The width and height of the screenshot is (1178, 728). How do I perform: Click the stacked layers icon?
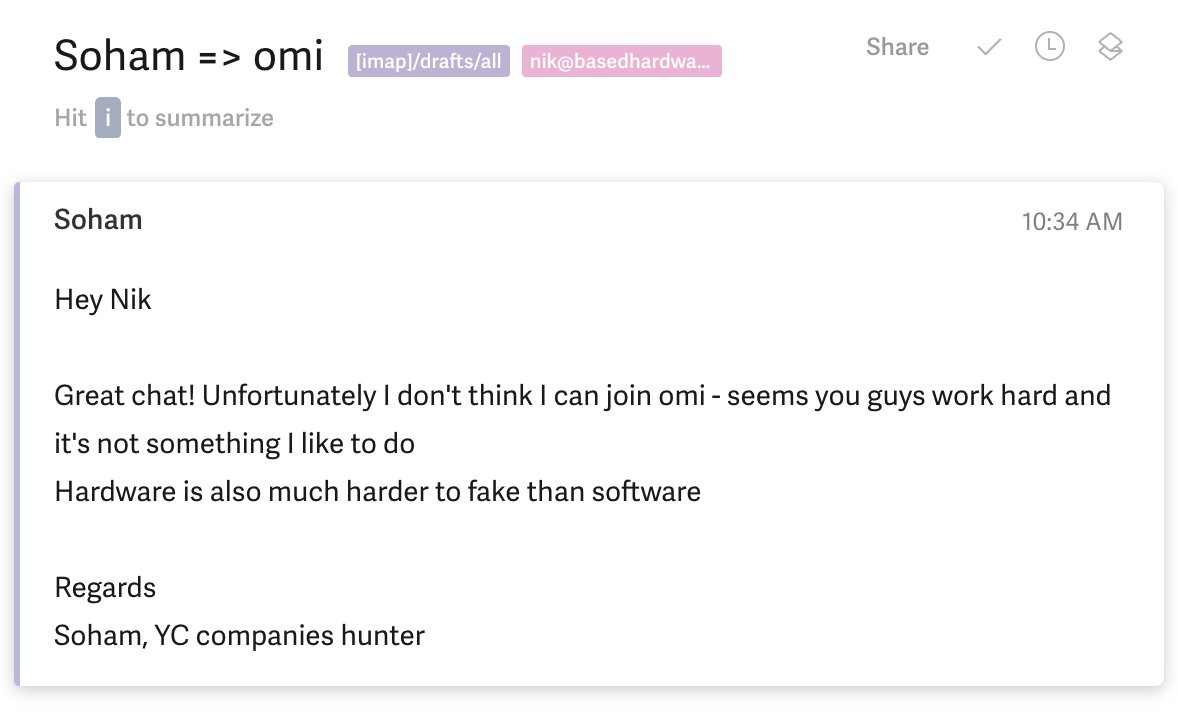click(x=1110, y=47)
